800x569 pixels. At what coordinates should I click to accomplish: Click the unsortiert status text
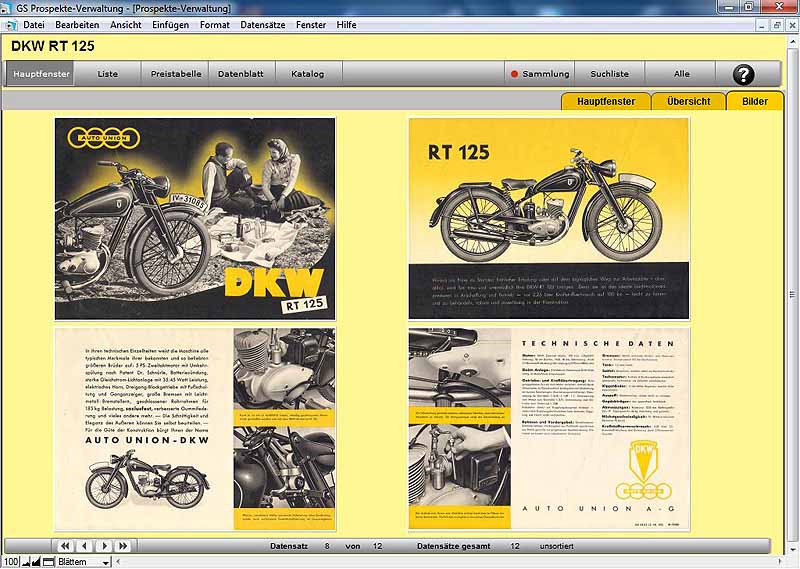coord(557,546)
